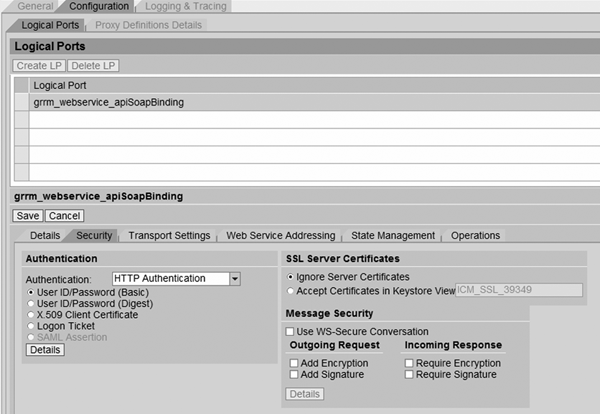Open the Web Service Addressing tab
The height and width of the screenshot is (414, 600).
[x=280, y=236]
